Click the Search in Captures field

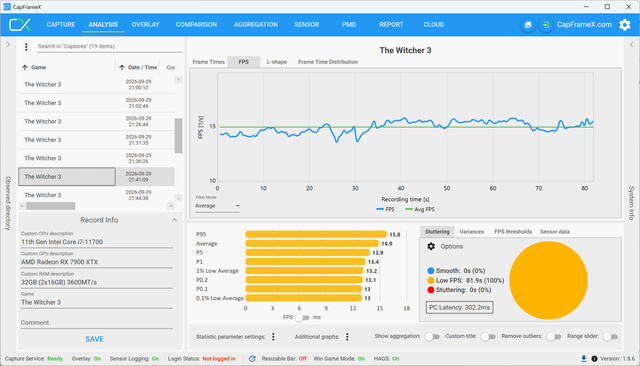[x=109, y=47]
